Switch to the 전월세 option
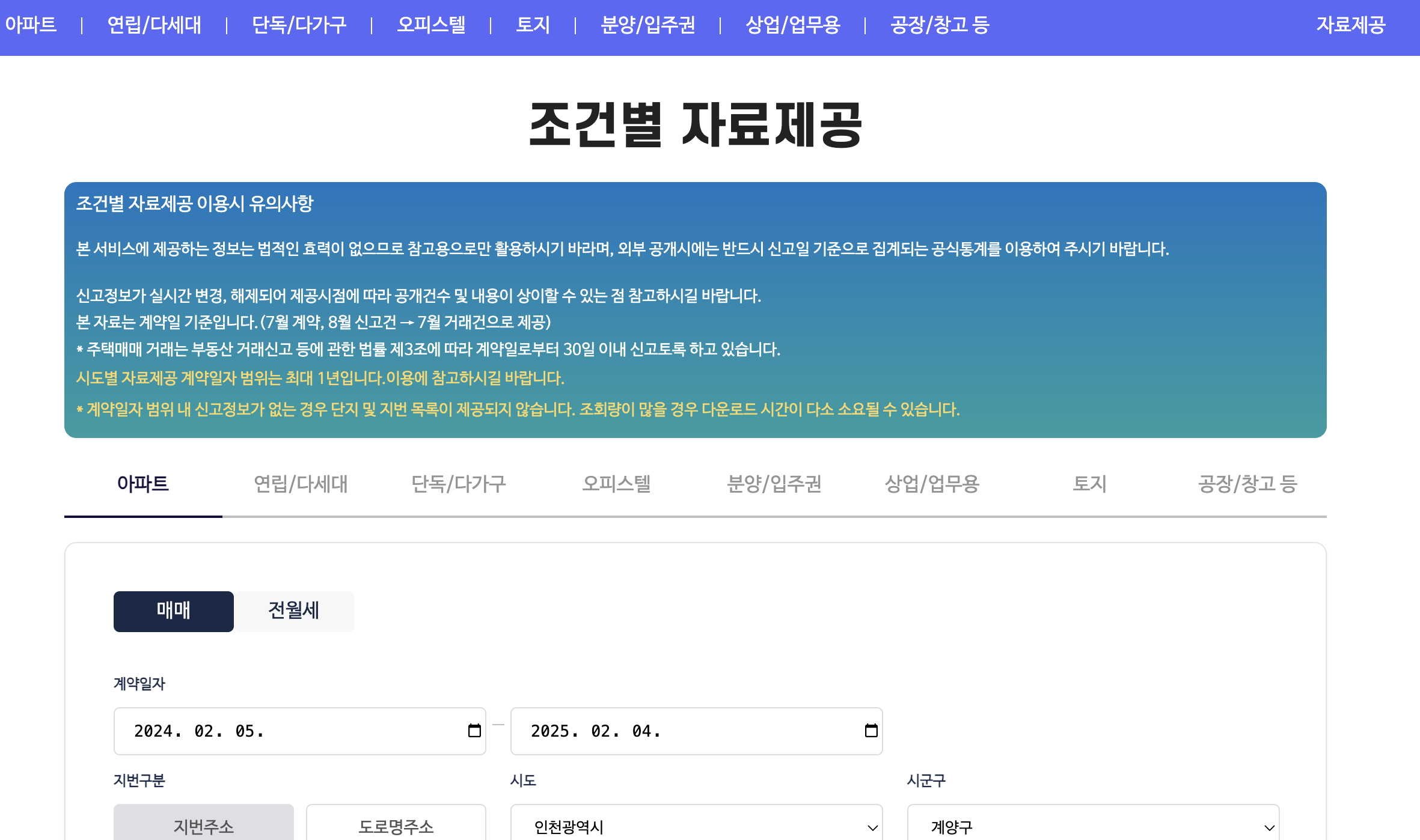 [293, 611]
